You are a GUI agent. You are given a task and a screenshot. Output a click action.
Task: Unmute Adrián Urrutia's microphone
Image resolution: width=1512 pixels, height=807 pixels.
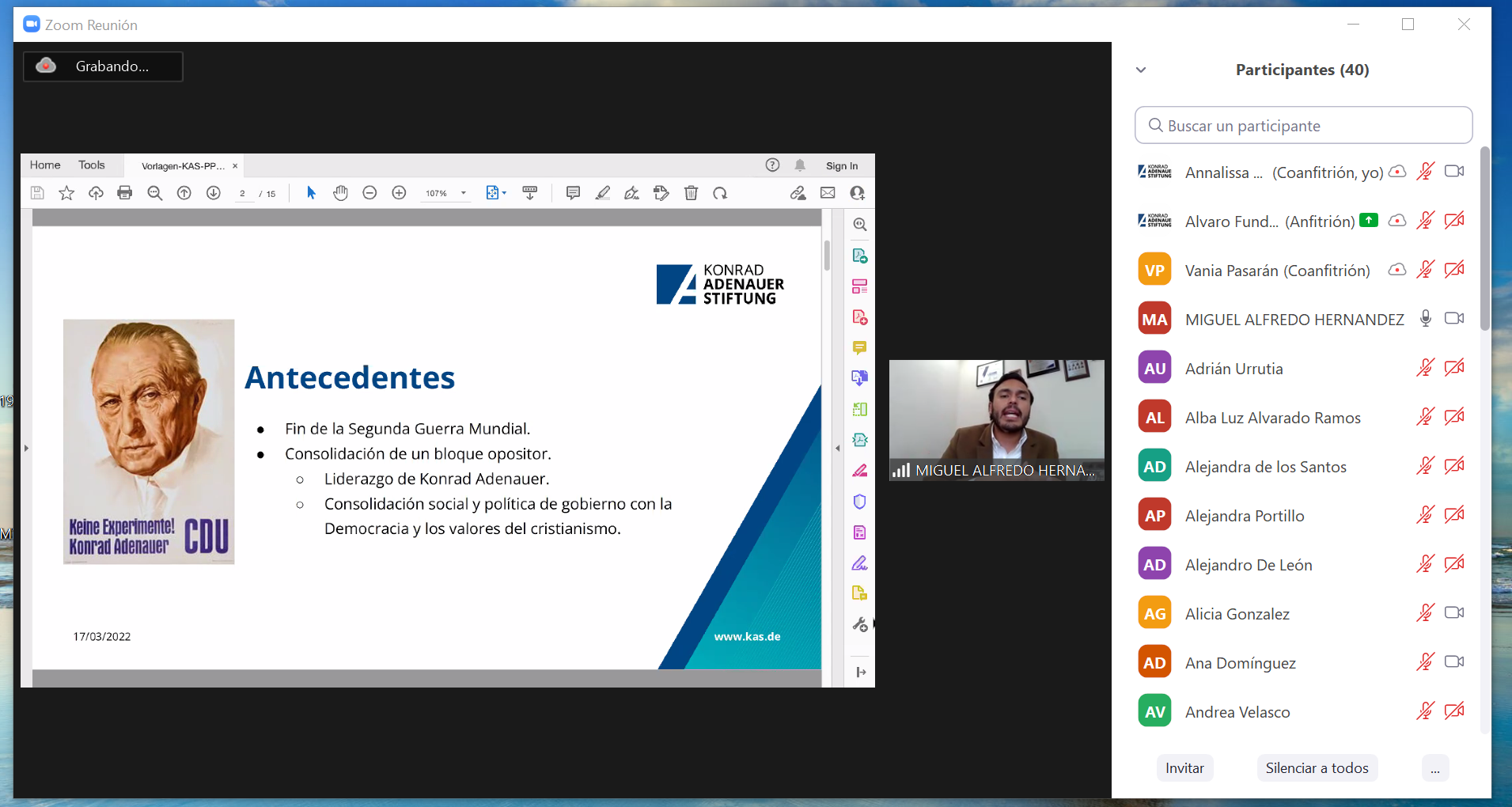1425,368
